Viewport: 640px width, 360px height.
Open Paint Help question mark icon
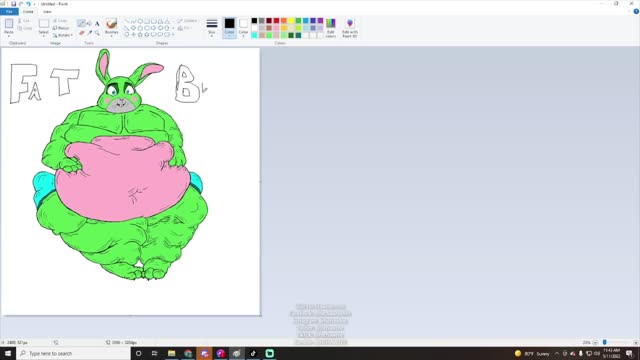click(x=636, y=11)
